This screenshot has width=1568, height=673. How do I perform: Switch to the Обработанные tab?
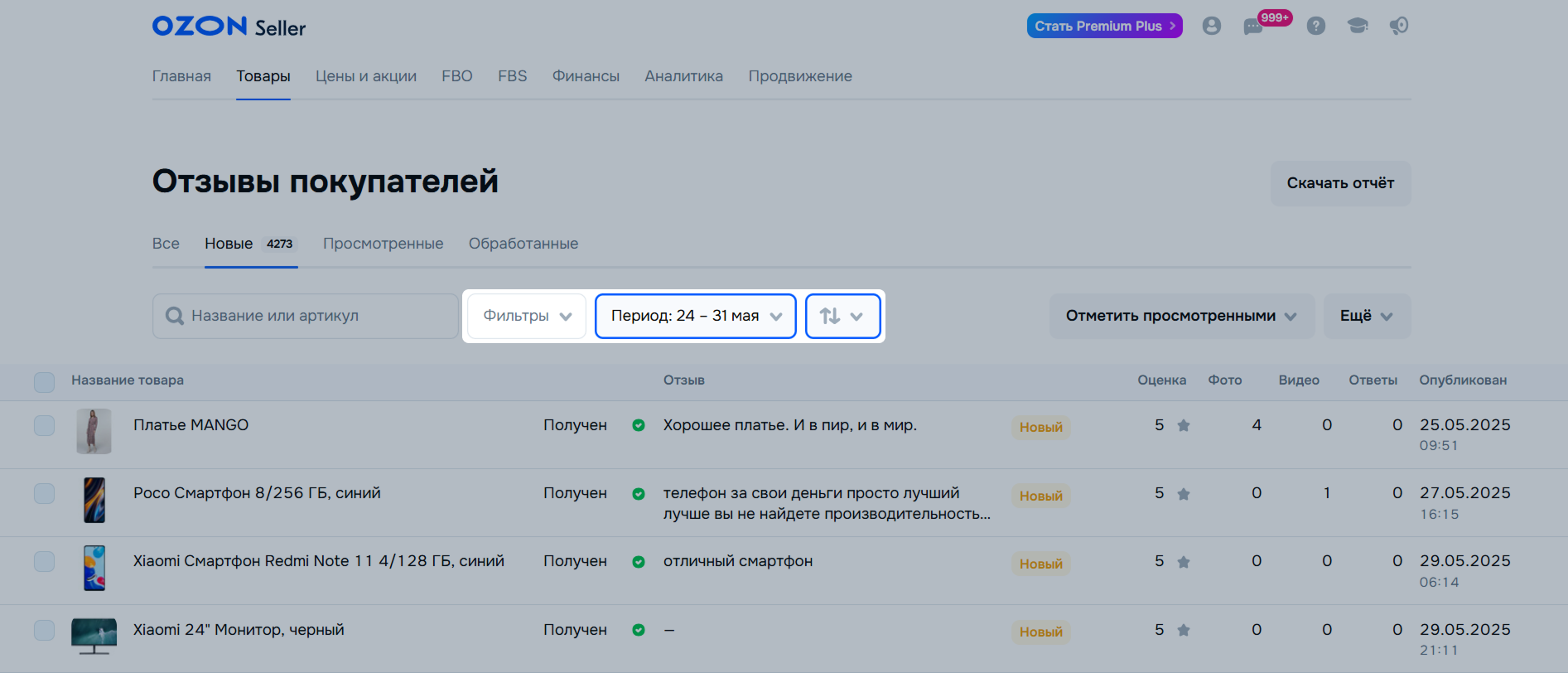pyautogui.click(x=523, y=244)
